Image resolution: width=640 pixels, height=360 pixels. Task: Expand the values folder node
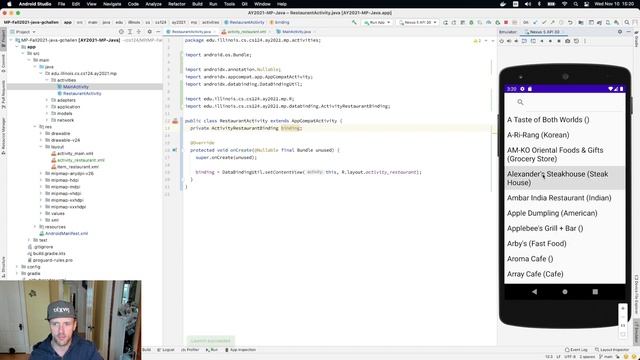click(41, 213)
